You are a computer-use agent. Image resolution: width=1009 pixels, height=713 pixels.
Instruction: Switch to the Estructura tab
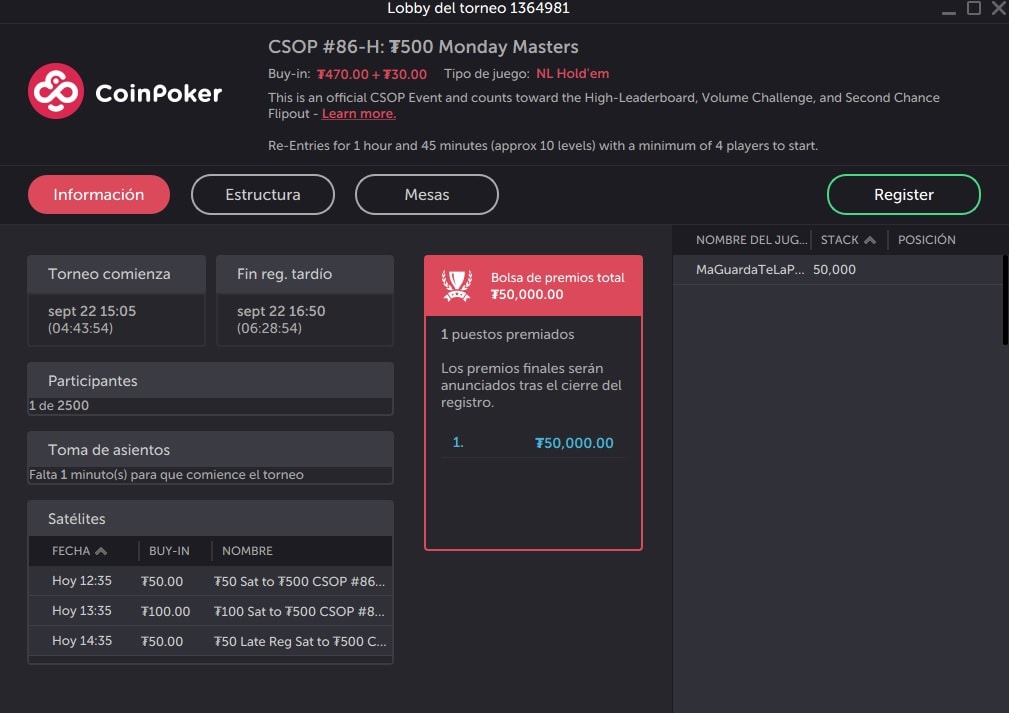click(x=262, y=194)
